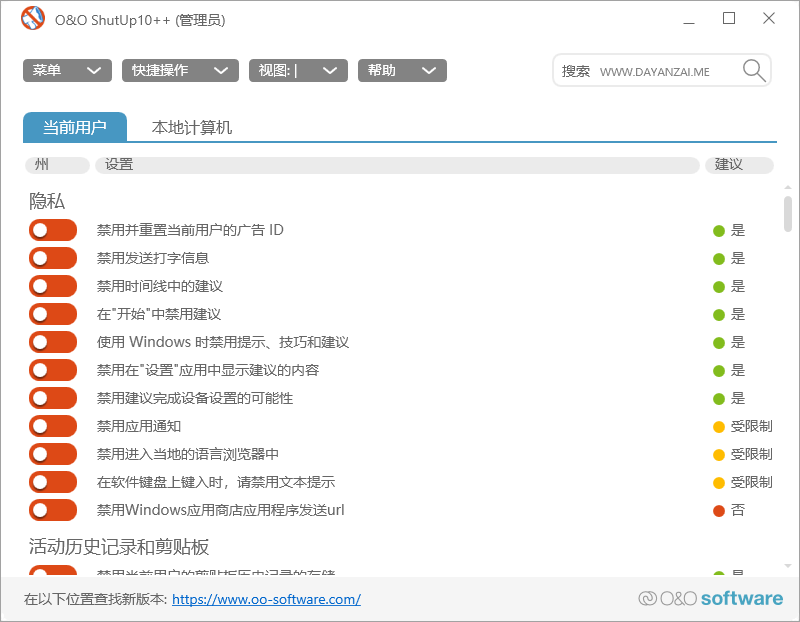
Task: Click the O&O ShutUp10++ app logo
Action: click(33, 19)
